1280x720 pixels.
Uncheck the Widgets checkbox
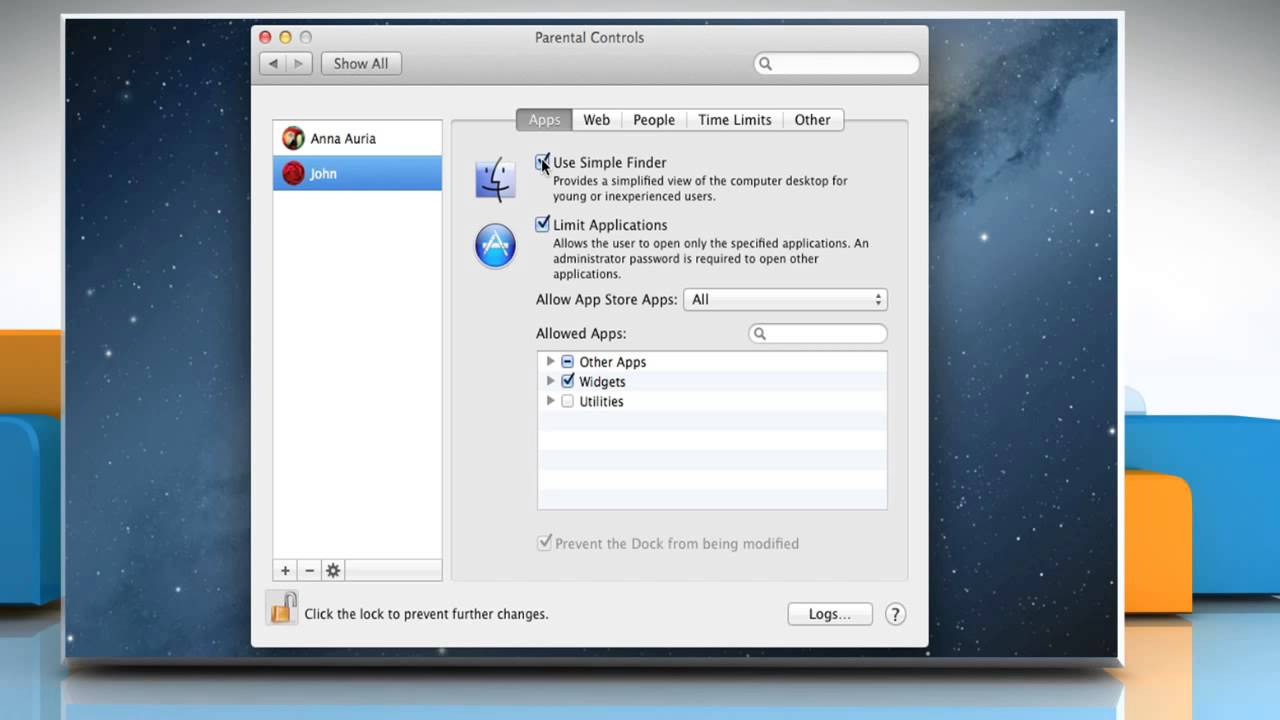pos(567,381)
